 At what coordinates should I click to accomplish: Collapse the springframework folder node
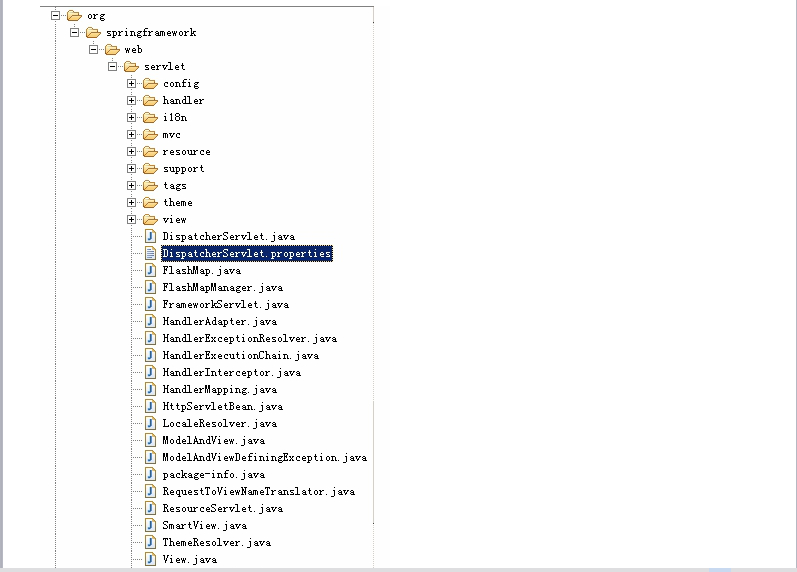click(x=74, y=33)
